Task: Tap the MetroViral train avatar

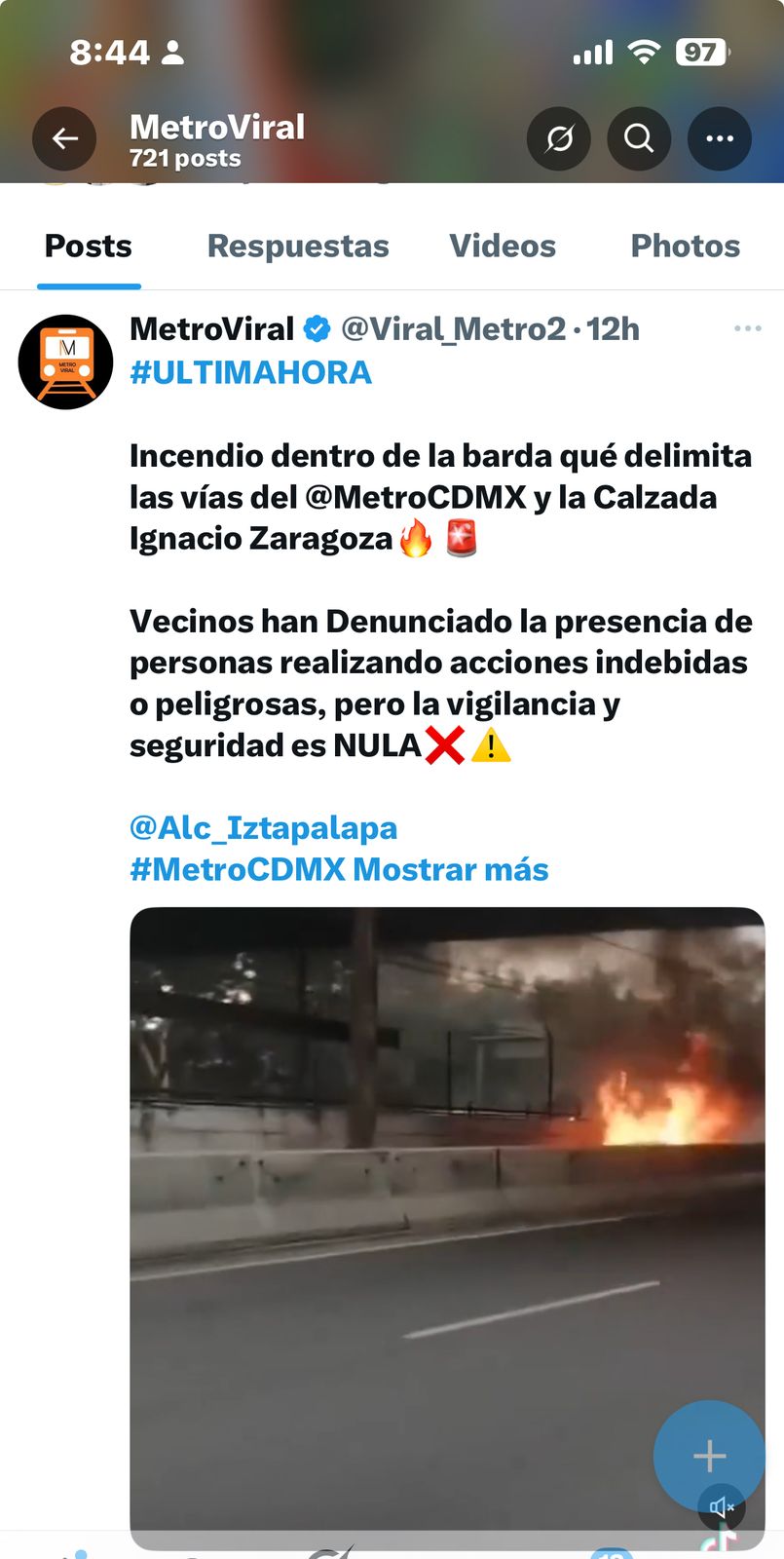Action: [66, 361]
